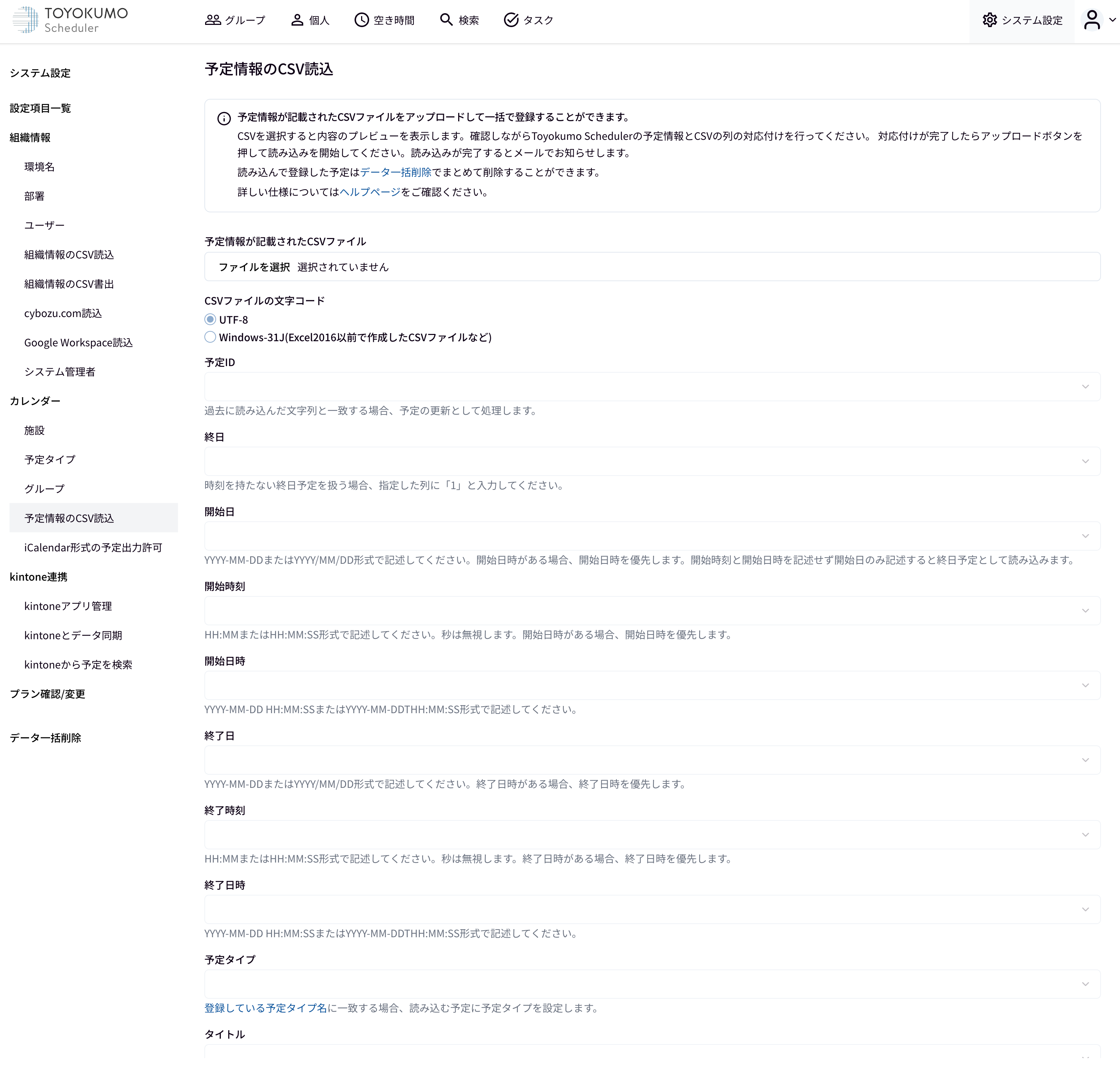
Task: Click the 選択されていません file status text
Action: pos(343,267)
